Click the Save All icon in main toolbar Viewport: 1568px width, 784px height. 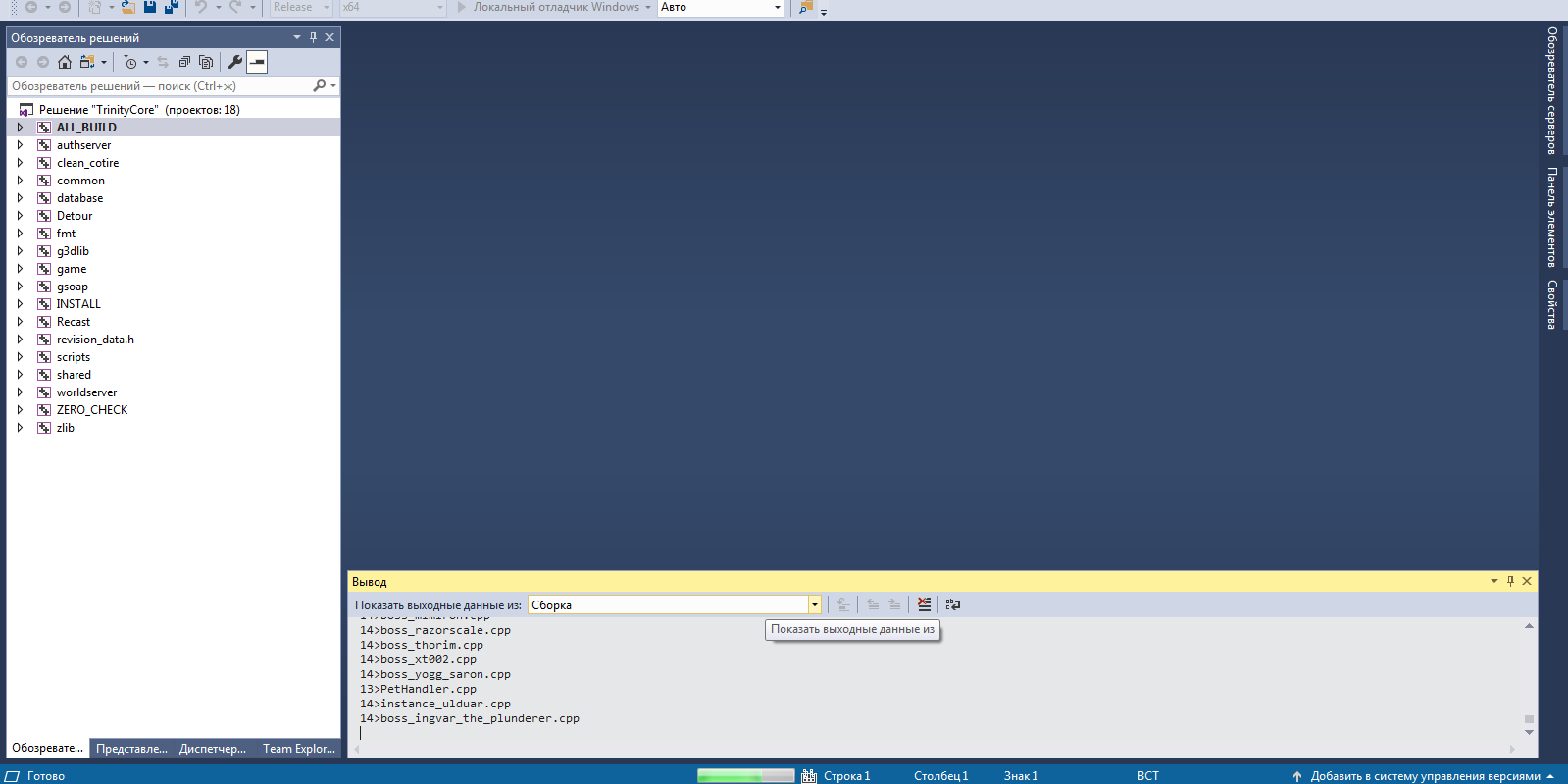pos(172,7)
